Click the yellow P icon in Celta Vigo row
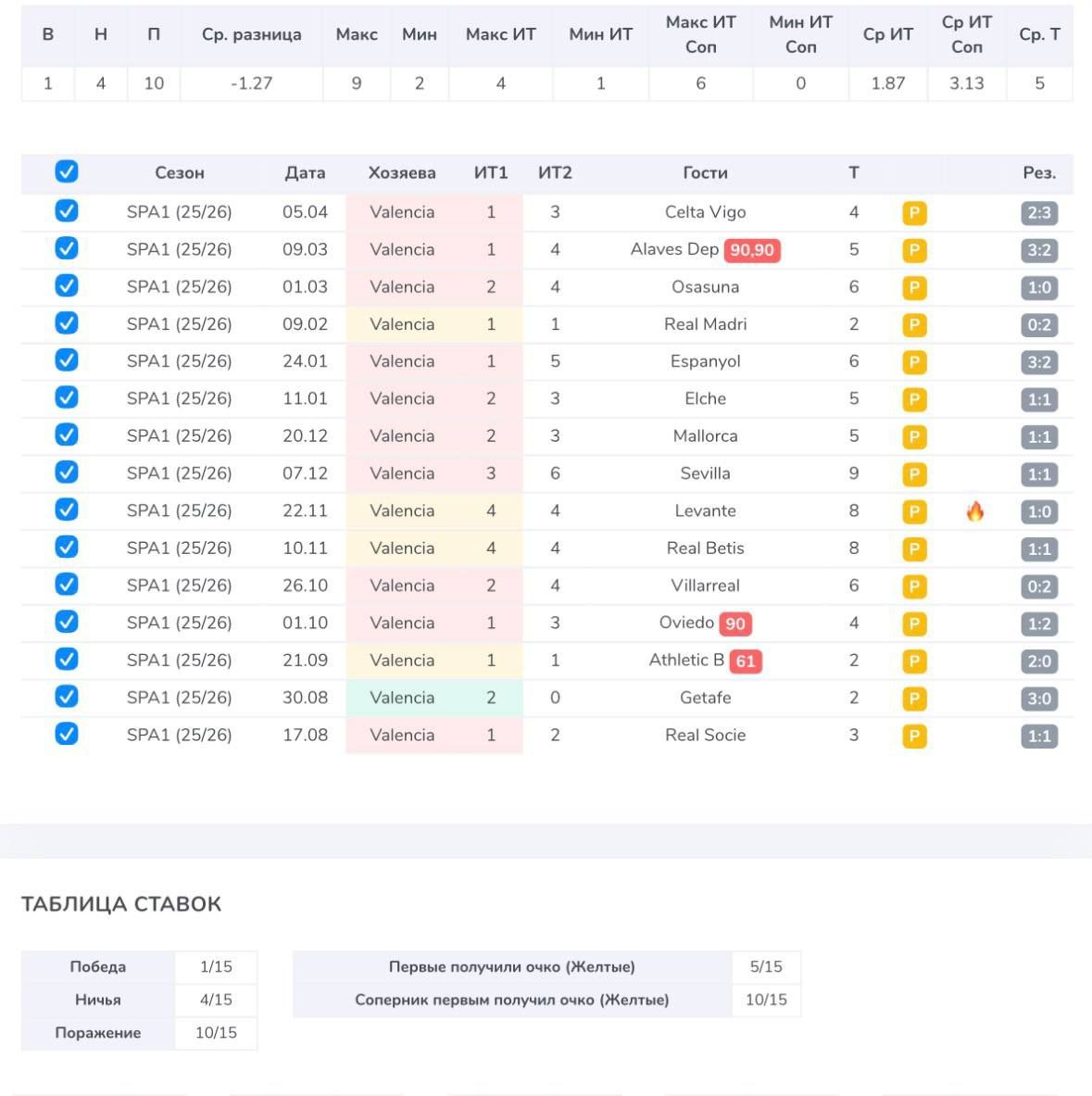1092x1096 pixels. [914, 213]
